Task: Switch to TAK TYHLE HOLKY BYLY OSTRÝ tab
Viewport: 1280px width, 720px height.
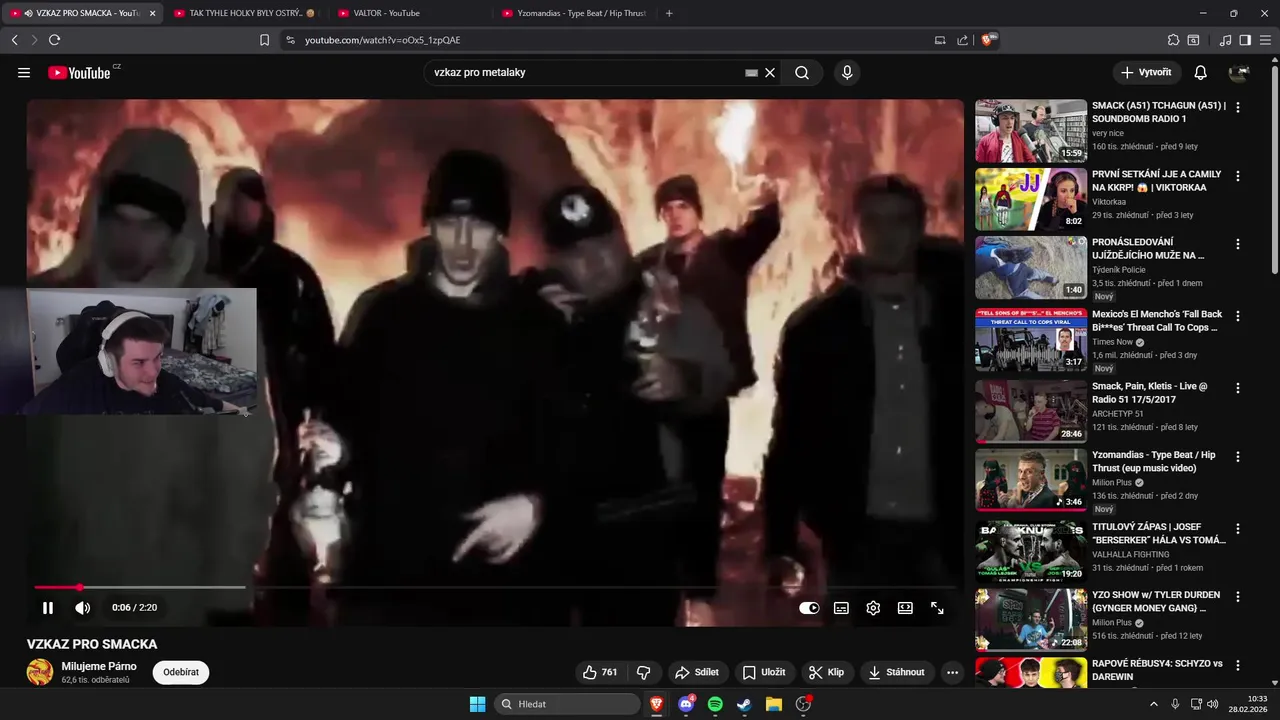Action: click(245, 13)
